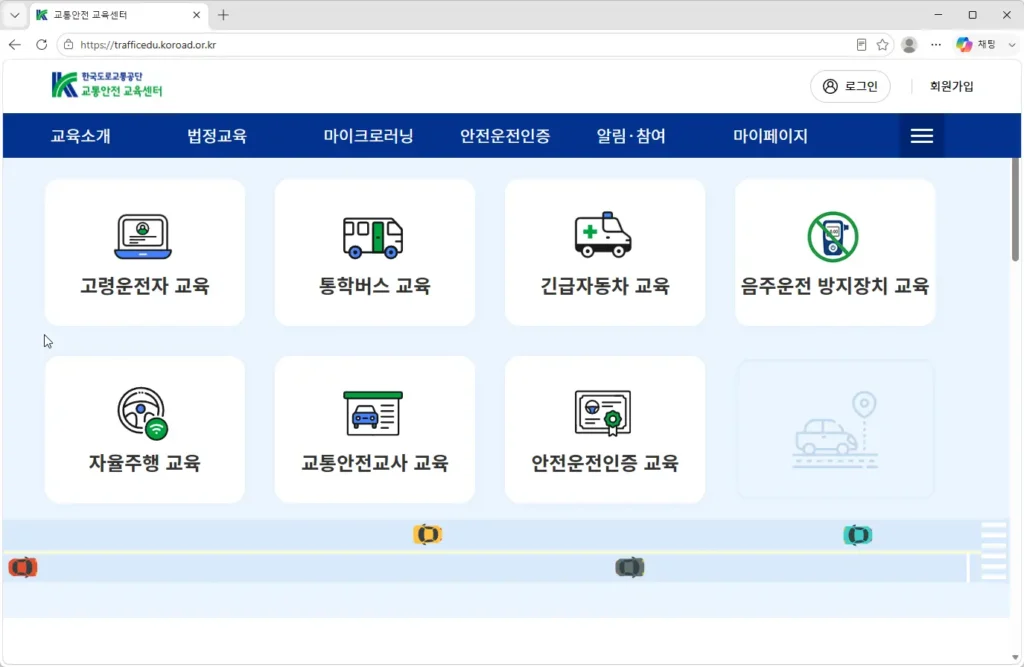Expand the tab search dropdown arrow

[x=14, y=15]
